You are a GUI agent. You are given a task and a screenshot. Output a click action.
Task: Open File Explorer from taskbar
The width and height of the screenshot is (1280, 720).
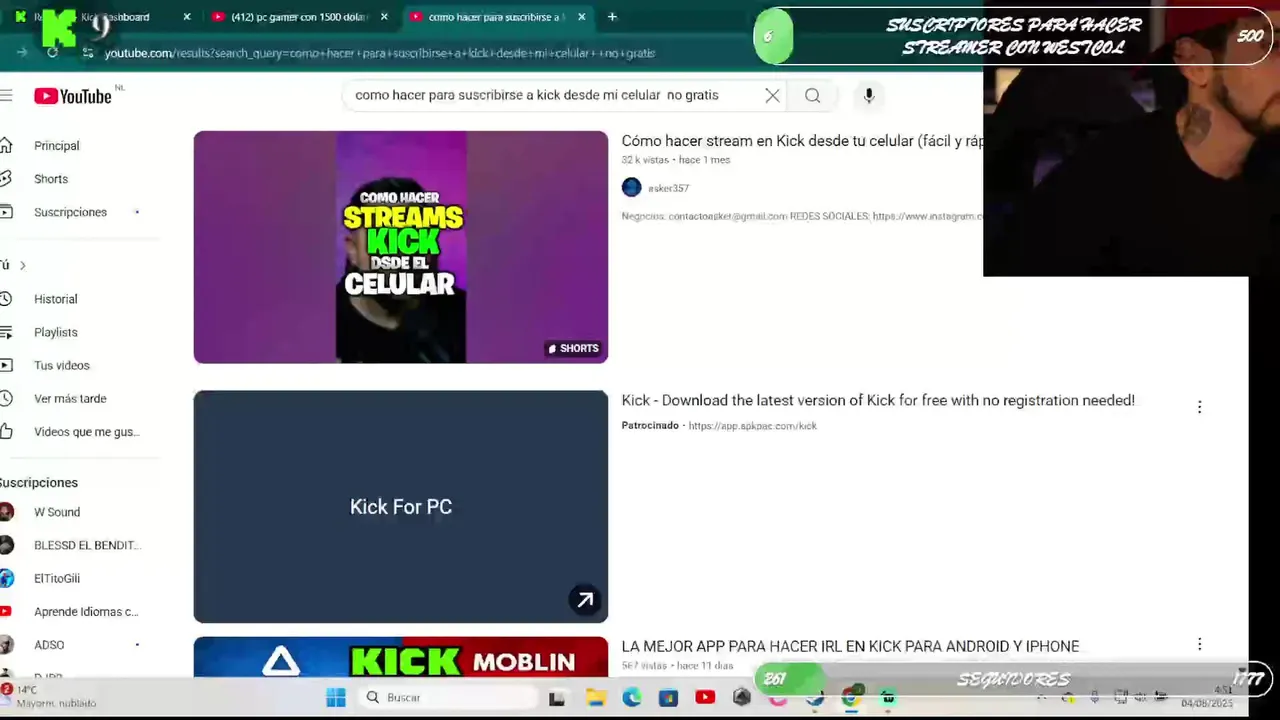pos(595,697)
